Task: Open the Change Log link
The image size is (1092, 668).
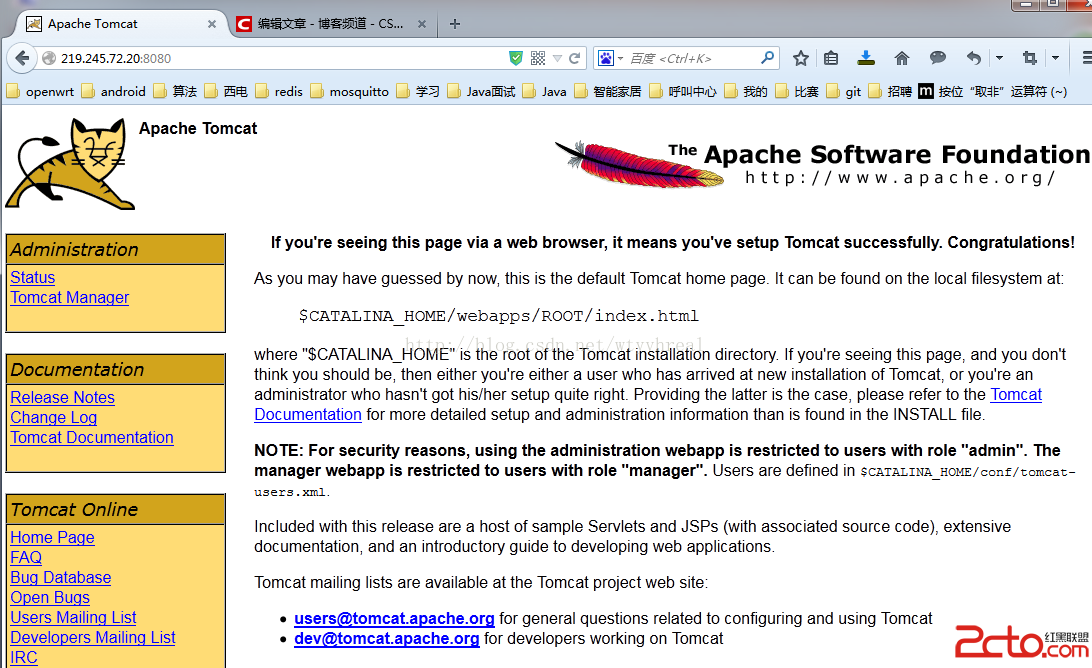Action: point(54,417)
